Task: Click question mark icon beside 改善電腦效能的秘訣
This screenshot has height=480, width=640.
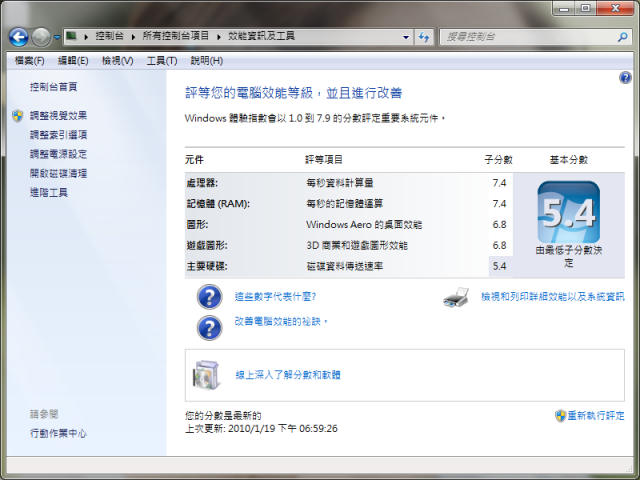Action: point(209,328)
